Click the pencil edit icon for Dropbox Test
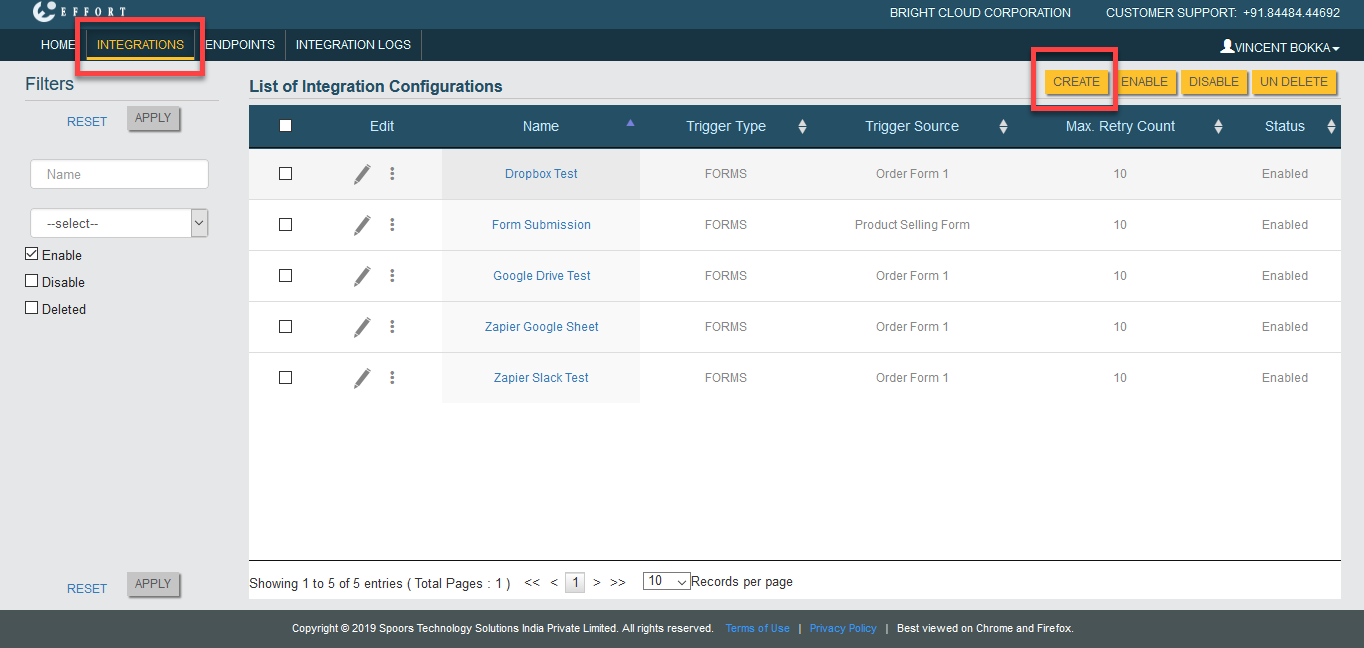 362,174
